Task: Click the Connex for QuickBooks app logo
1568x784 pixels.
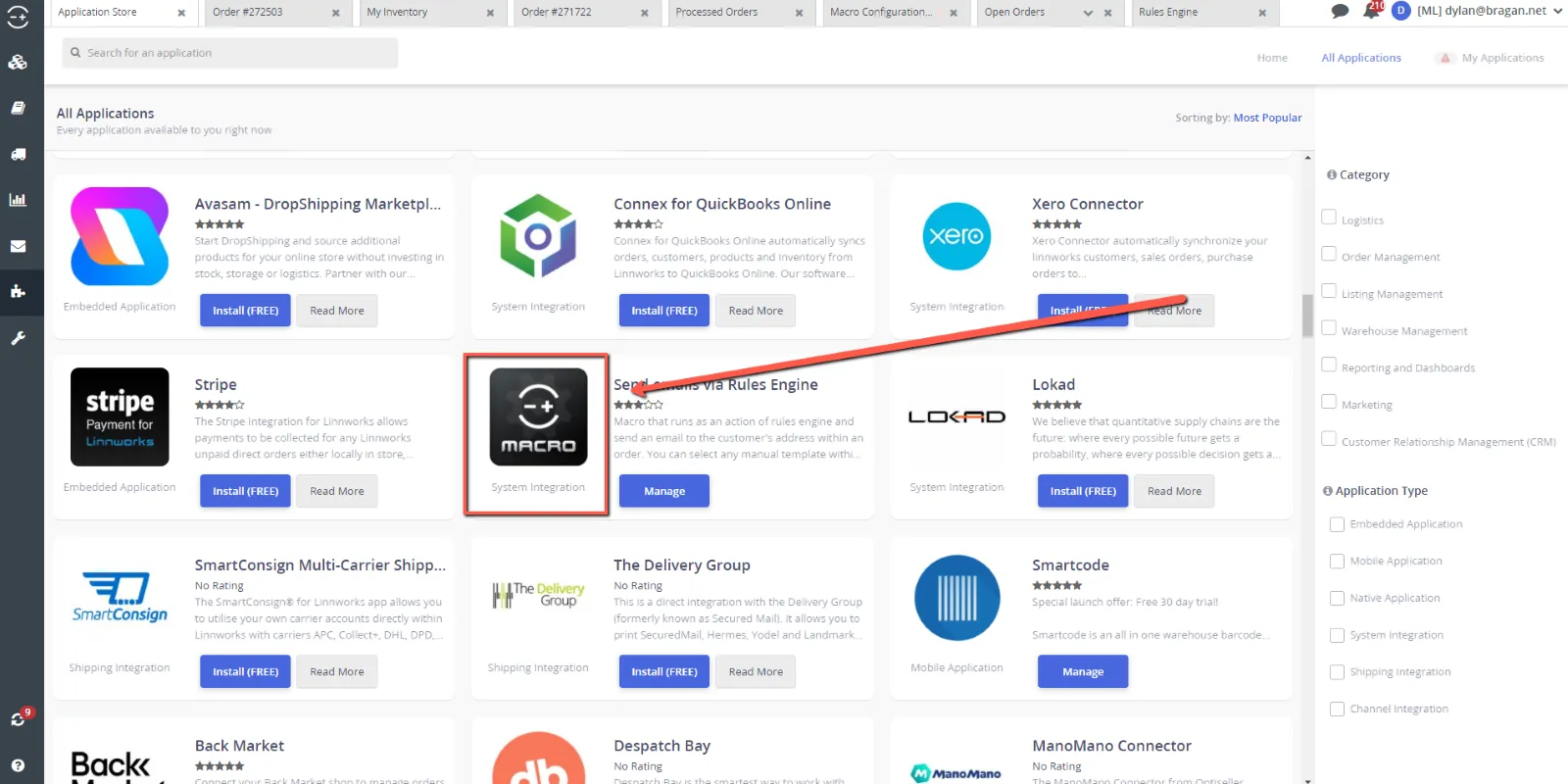Action: point(538,236)
